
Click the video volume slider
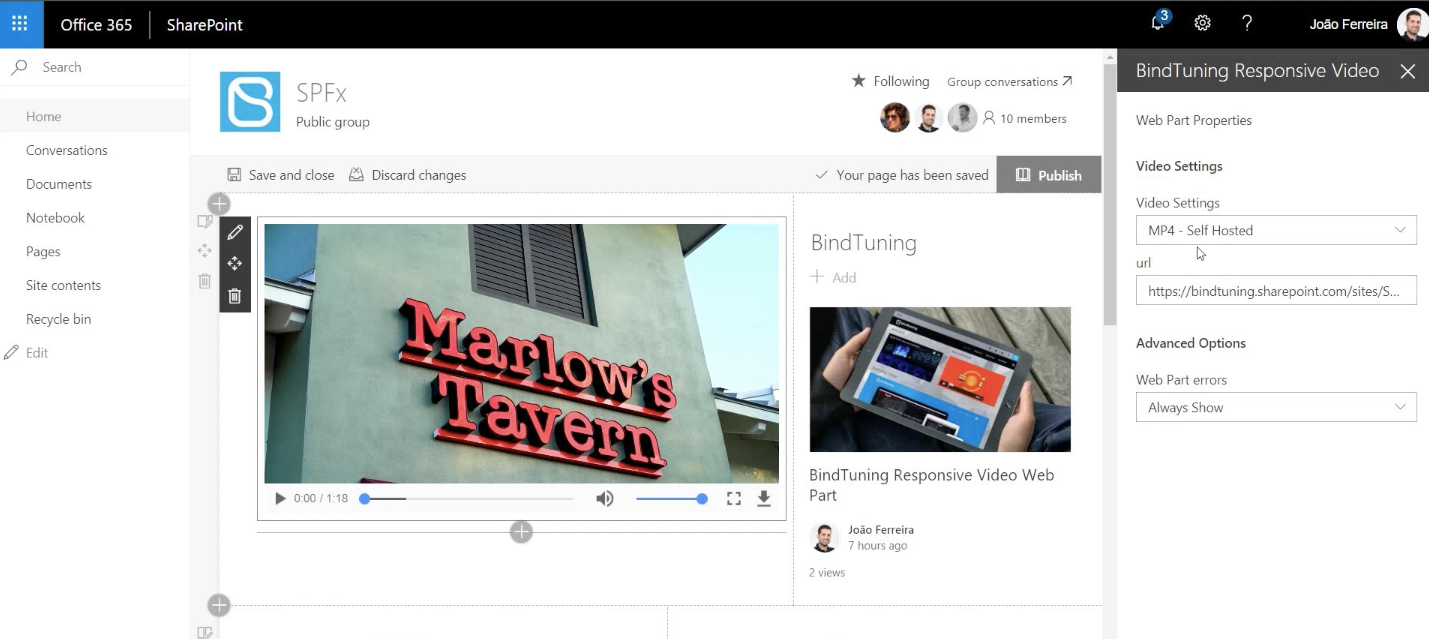tap(671, 498)
